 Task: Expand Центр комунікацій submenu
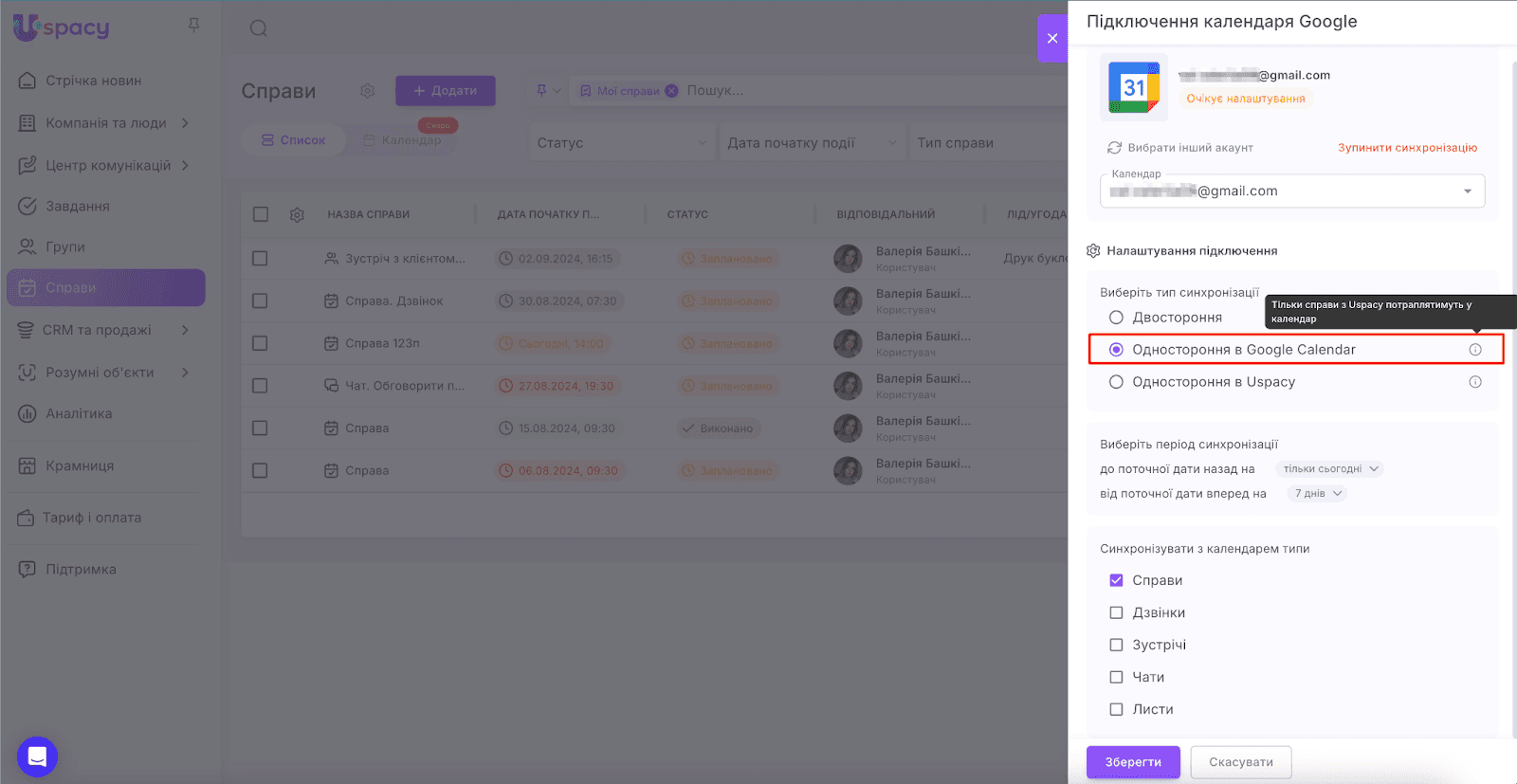point(185,166)
